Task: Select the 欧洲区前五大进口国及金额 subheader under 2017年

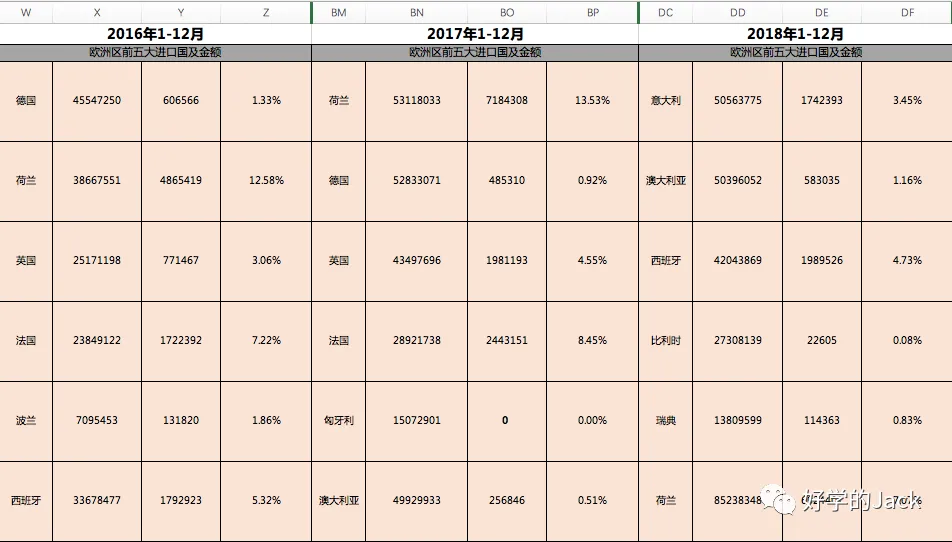Action: [x=475, y=53]
